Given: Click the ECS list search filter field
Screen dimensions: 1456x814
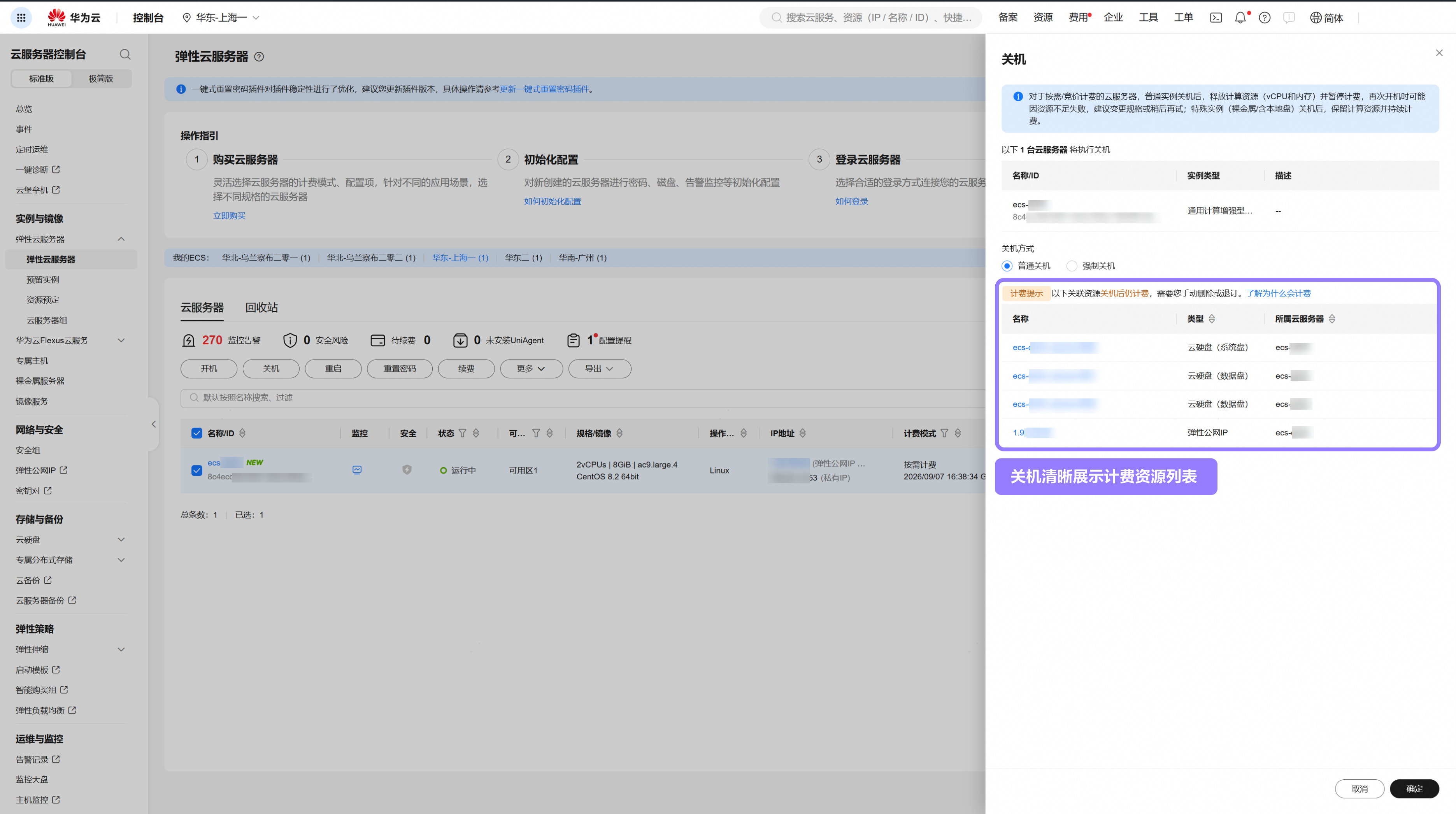Looking at the screenshot, I should (x=582, y=397).
